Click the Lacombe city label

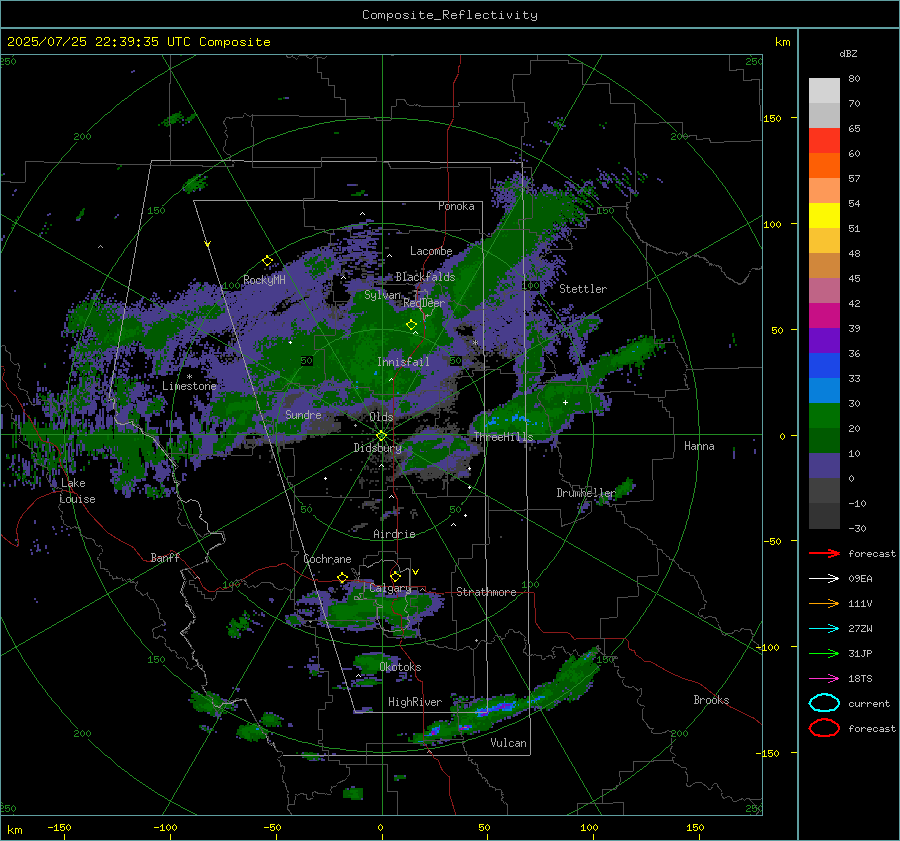431,251
